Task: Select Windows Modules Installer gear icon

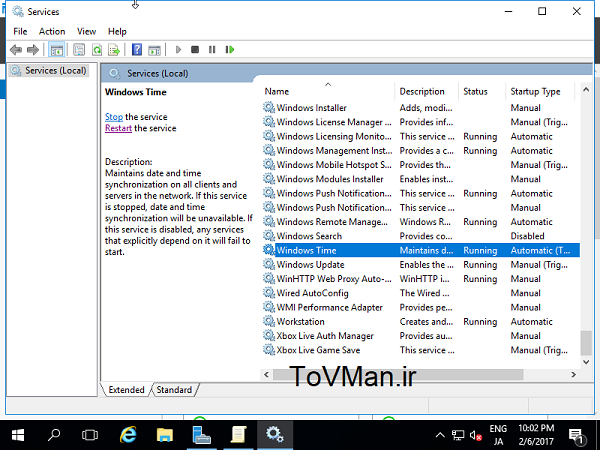Action: click(x=269, y=179)
